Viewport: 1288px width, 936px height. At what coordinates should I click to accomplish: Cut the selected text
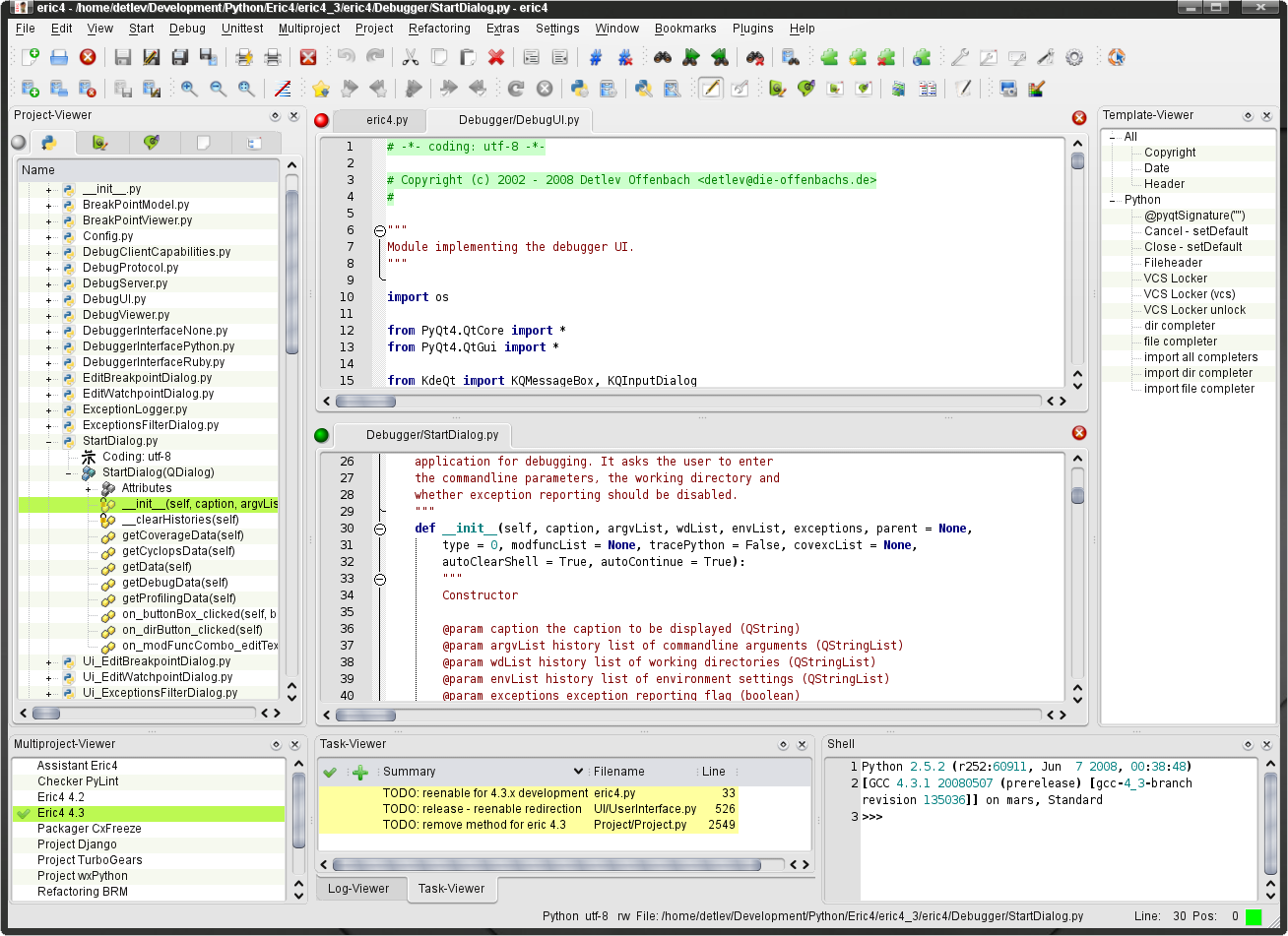point(410,56)
